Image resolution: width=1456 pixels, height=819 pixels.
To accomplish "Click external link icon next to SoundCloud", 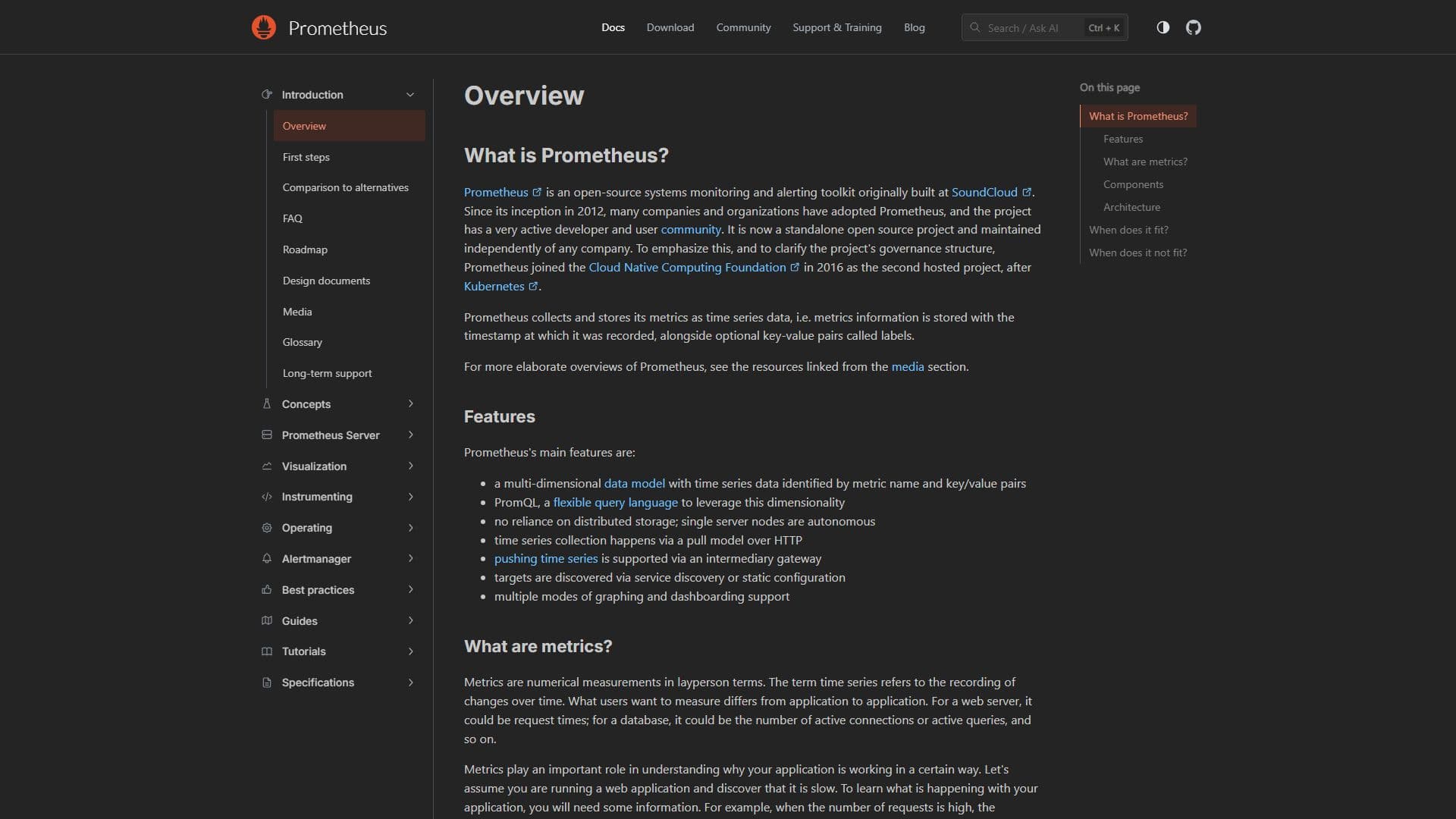I will [1027, 193].
